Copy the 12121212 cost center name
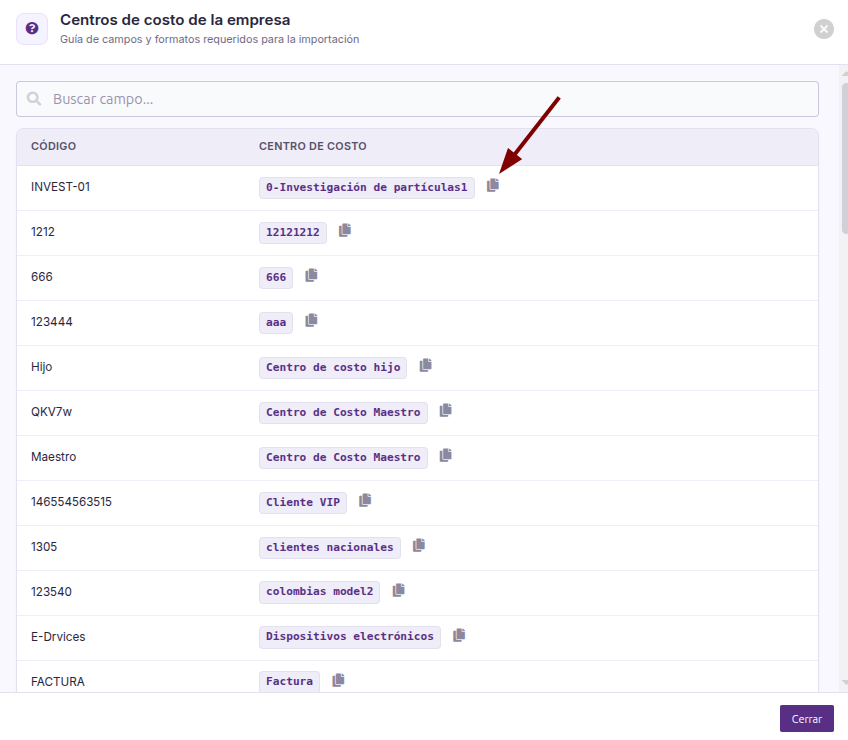The width and height of the screenshot is (848, 740). pyautogui.click(x=345, y=230)
